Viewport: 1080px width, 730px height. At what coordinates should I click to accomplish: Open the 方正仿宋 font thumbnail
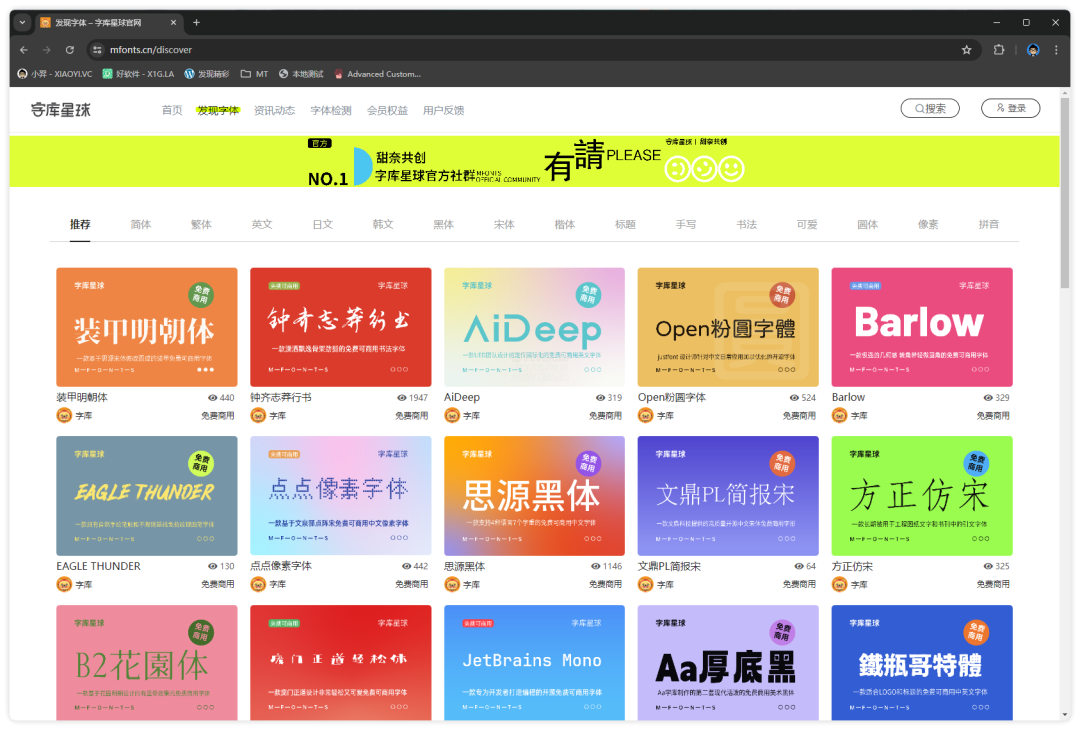(x=922, y=496)
